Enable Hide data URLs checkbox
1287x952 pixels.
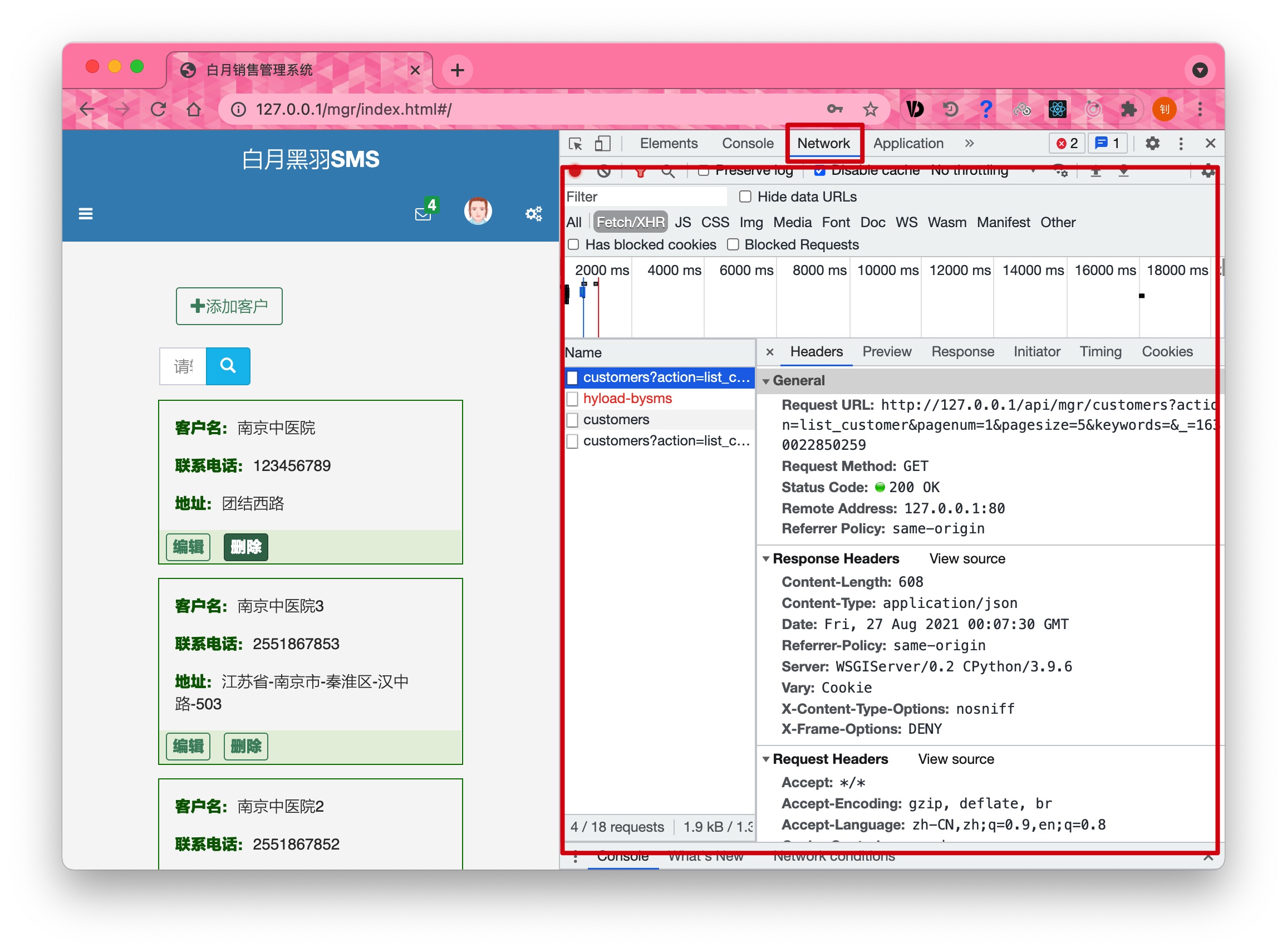click(745, 197)
